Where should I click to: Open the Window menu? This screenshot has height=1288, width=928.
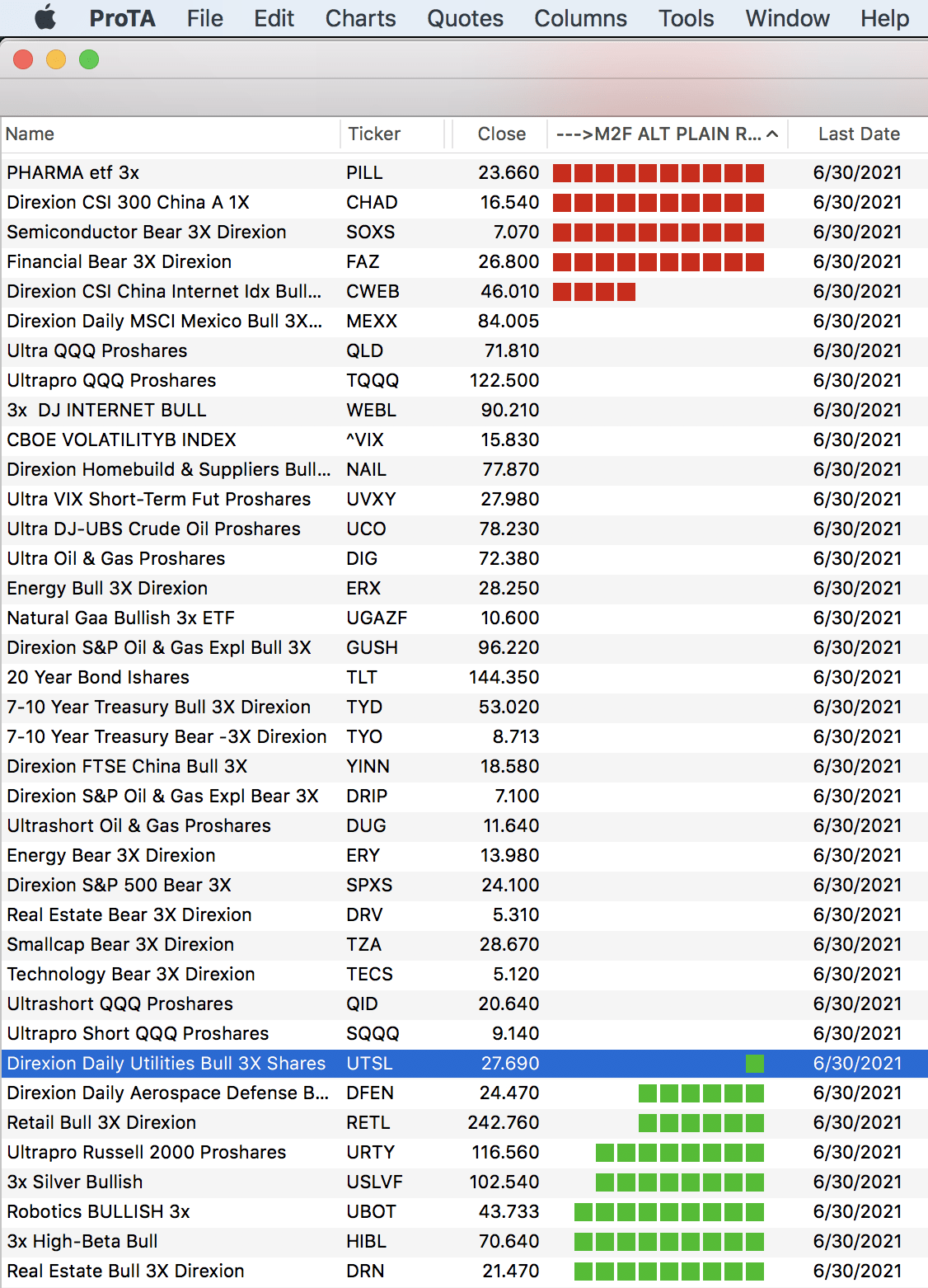(788, 18)
